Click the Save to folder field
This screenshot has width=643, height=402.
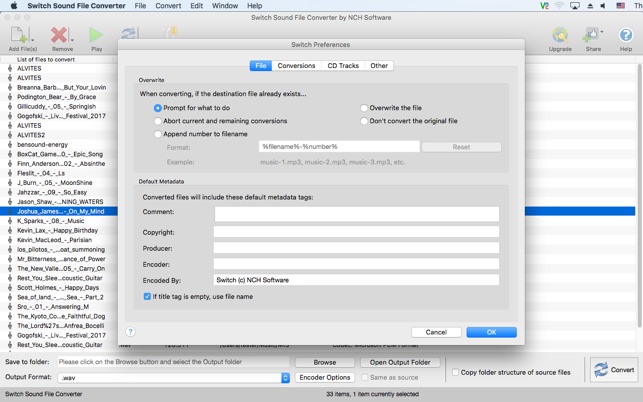point(173,362)
